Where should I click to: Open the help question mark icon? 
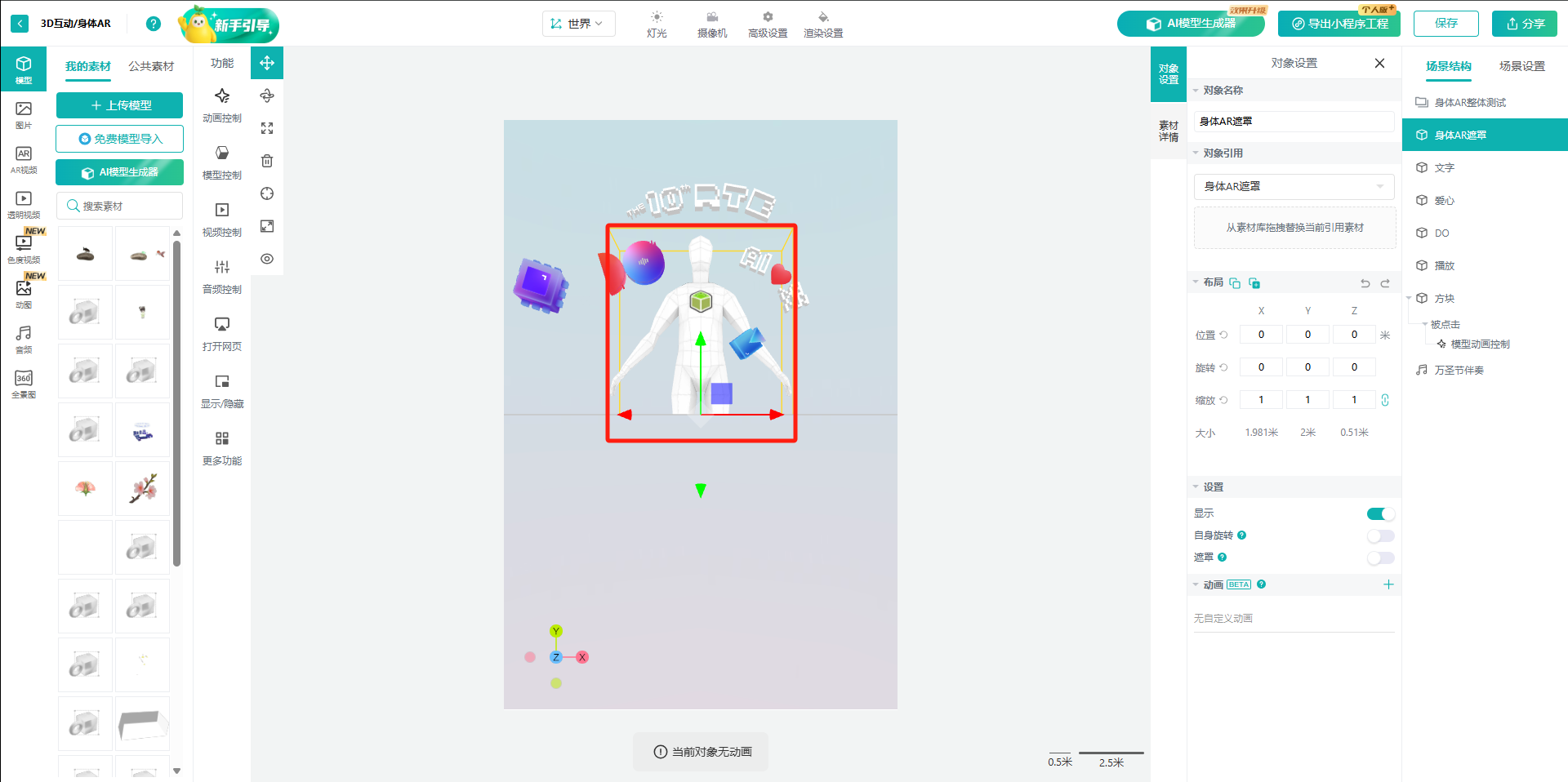click(x=153, y=24)
